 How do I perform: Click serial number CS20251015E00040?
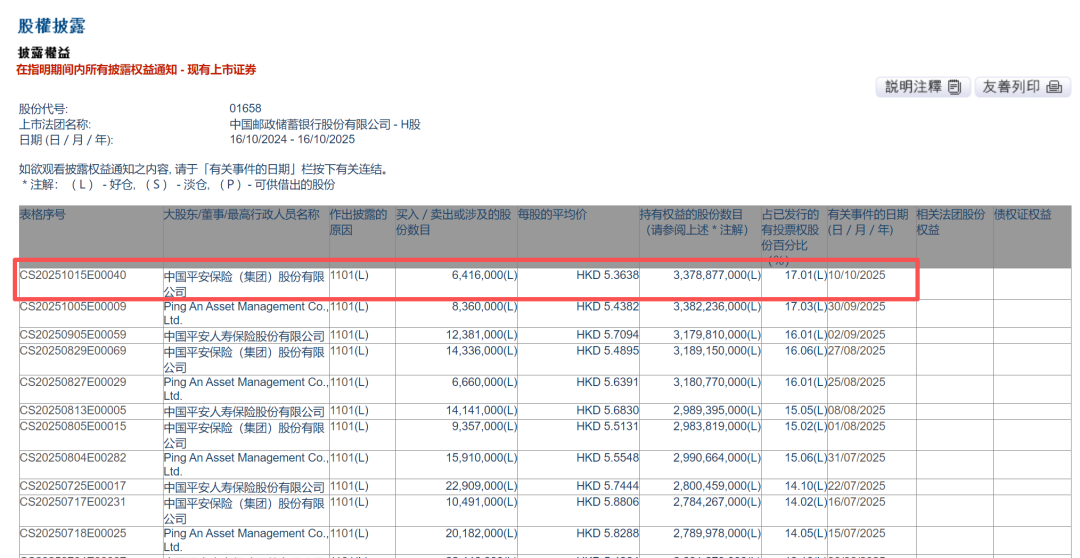pyautogui.click(x=74, y=275)
